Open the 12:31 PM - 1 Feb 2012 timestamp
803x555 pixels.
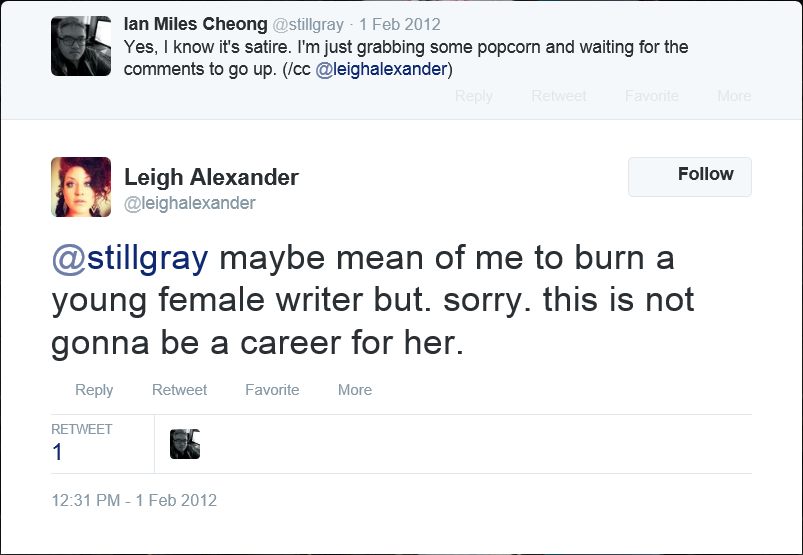pyautogui.click(x=134, y=500)
